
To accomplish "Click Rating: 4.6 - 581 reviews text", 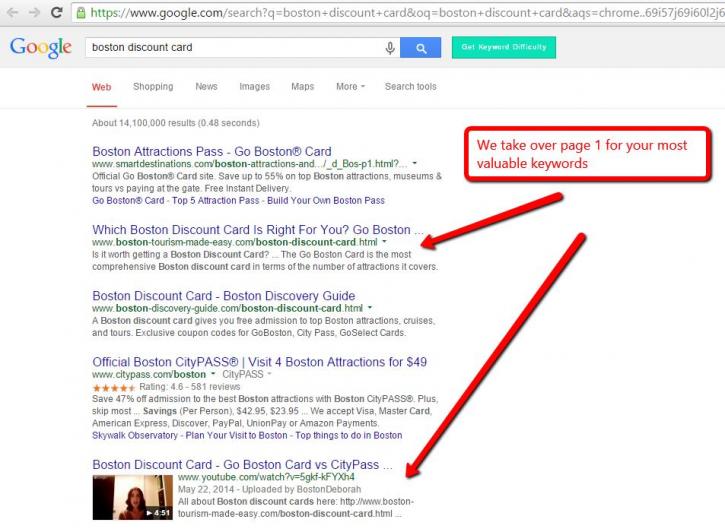I will (x=190, y=387).
